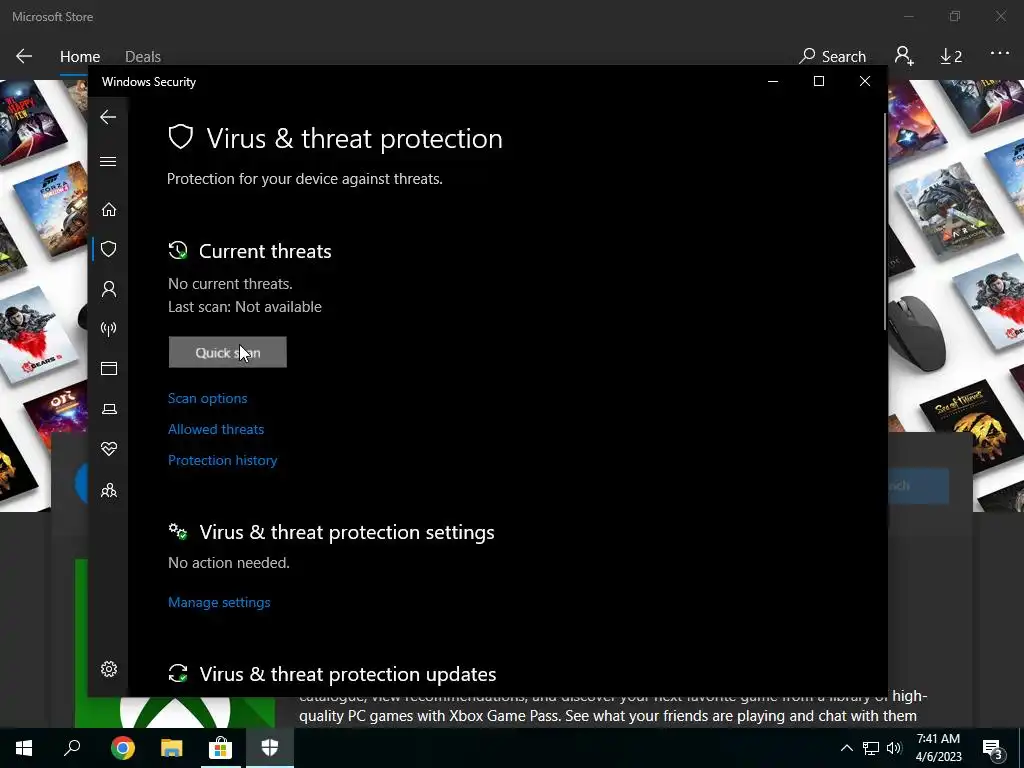Open File Explorer from taskbar

pos(172,748)
